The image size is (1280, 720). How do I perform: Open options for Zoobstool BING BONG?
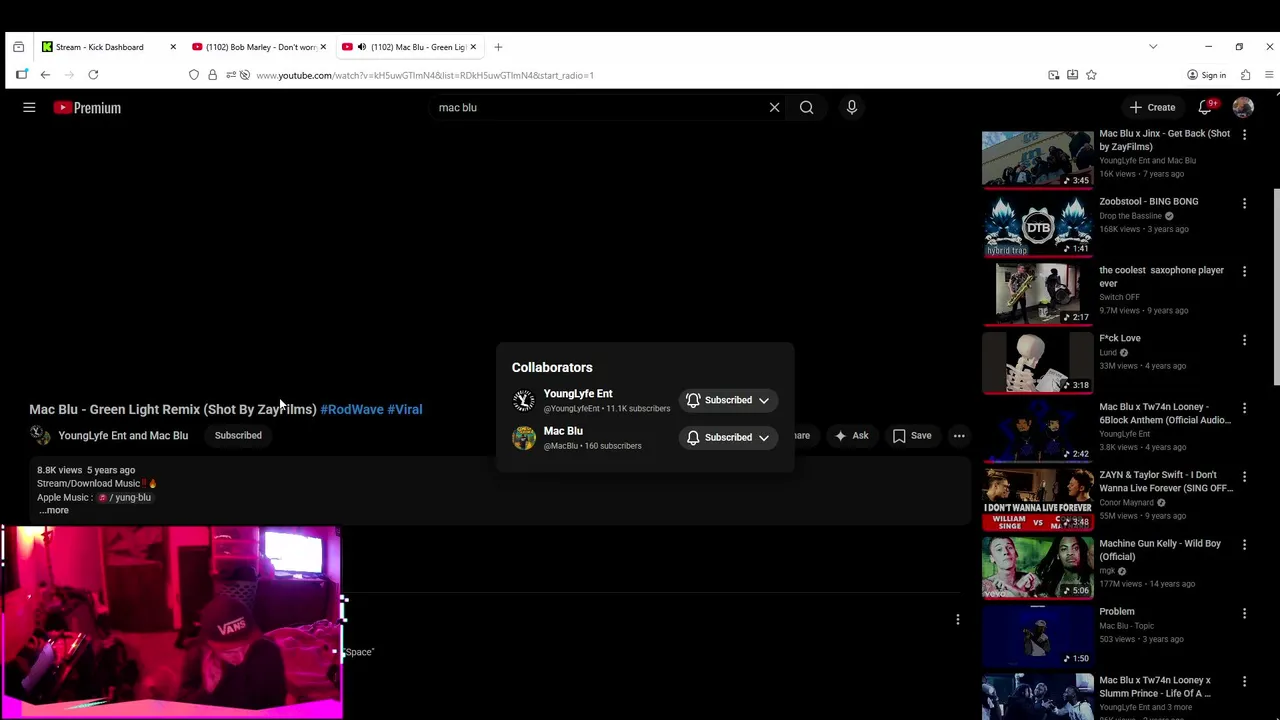[1244, 203]
